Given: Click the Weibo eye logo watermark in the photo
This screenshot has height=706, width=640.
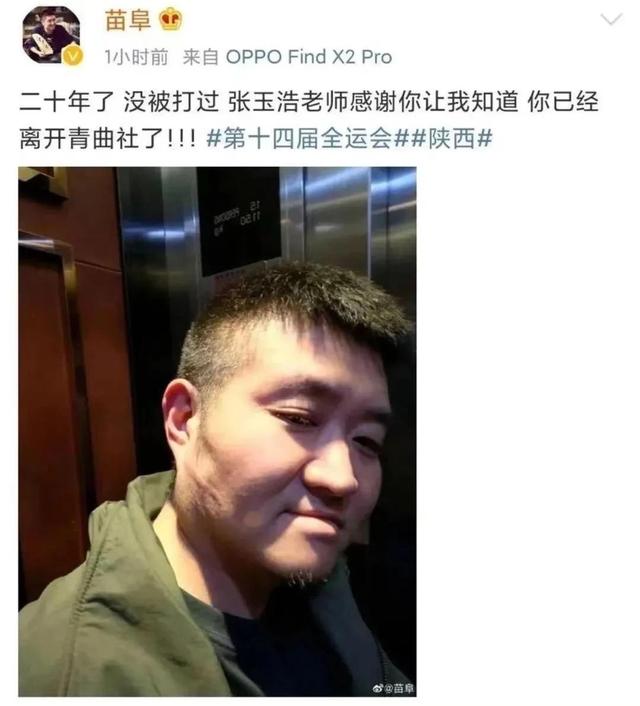Looking at the screenshot, I should coord(377,688).
